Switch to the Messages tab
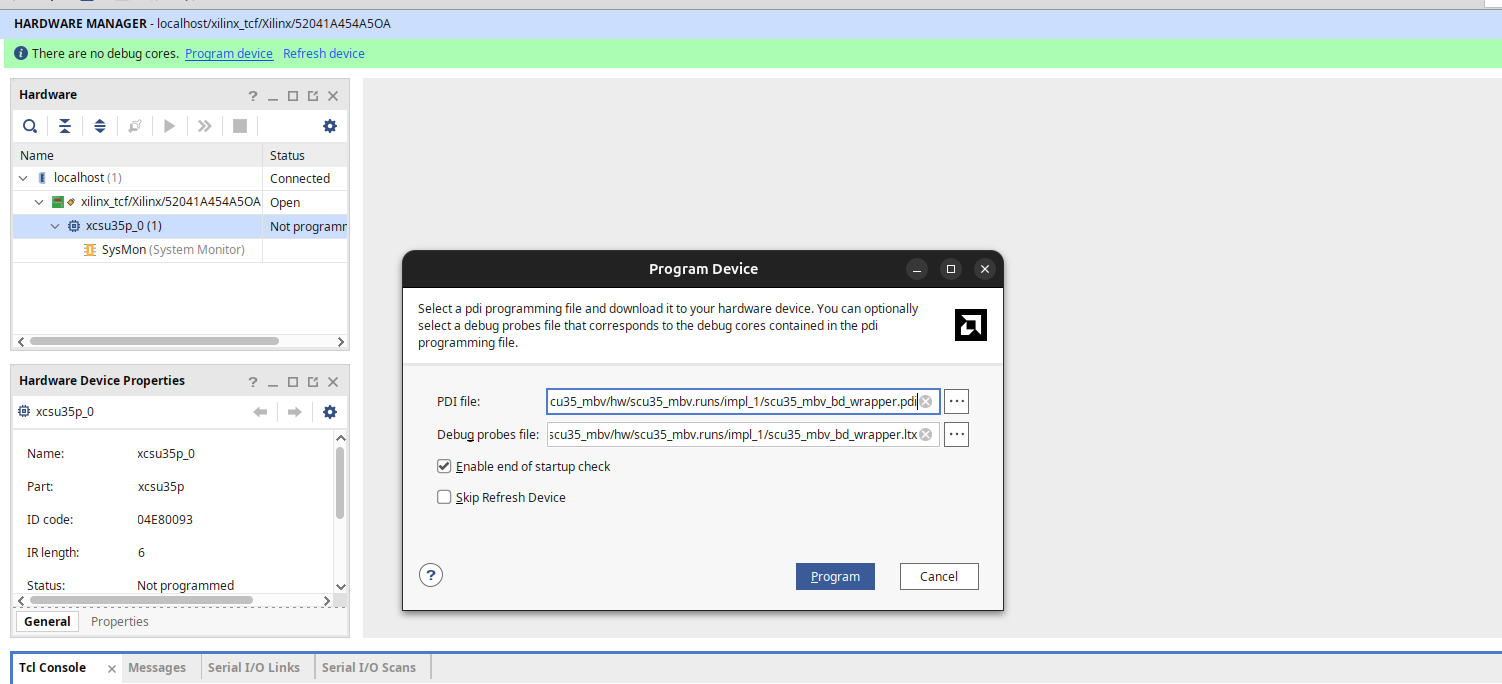1502x684 pixels. coord(157,668)
